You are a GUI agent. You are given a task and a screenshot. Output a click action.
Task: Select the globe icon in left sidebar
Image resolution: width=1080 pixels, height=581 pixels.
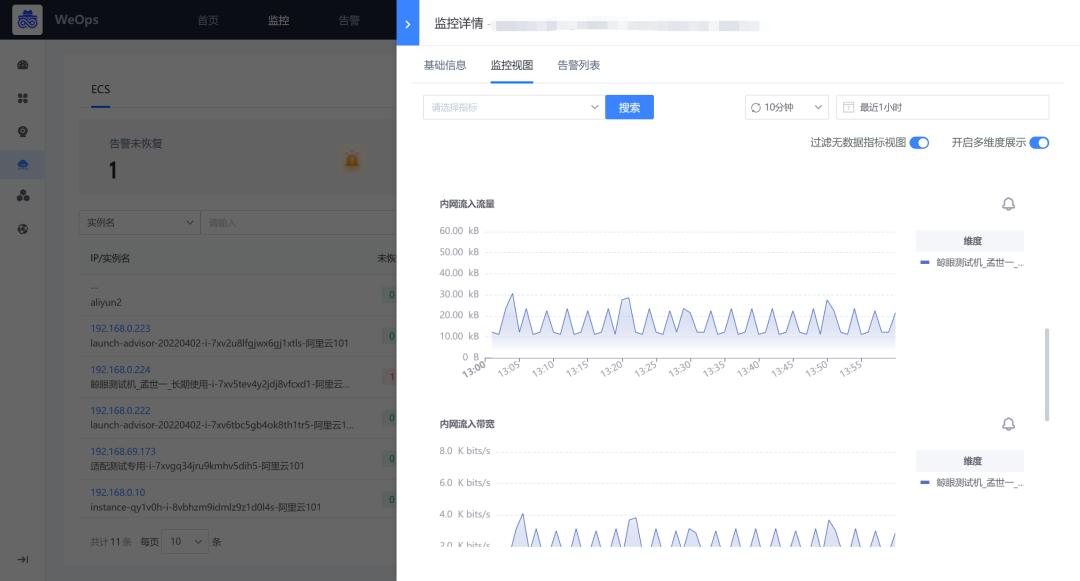click(x=24, y=229)
